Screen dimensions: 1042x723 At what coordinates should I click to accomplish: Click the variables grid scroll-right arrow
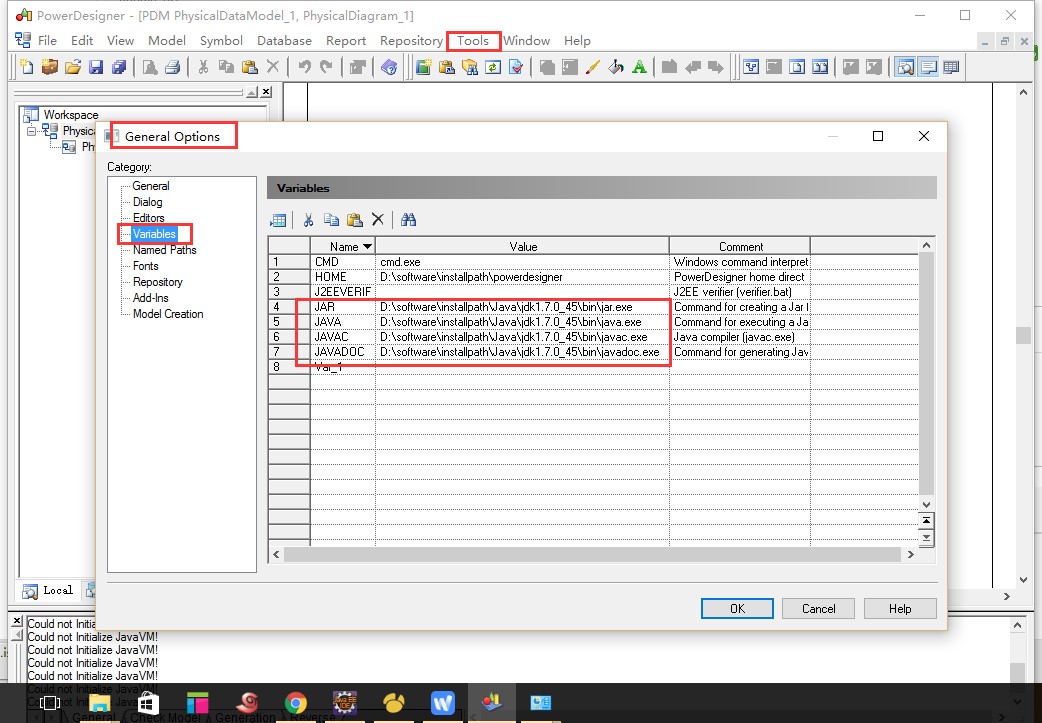coord(910,554)
